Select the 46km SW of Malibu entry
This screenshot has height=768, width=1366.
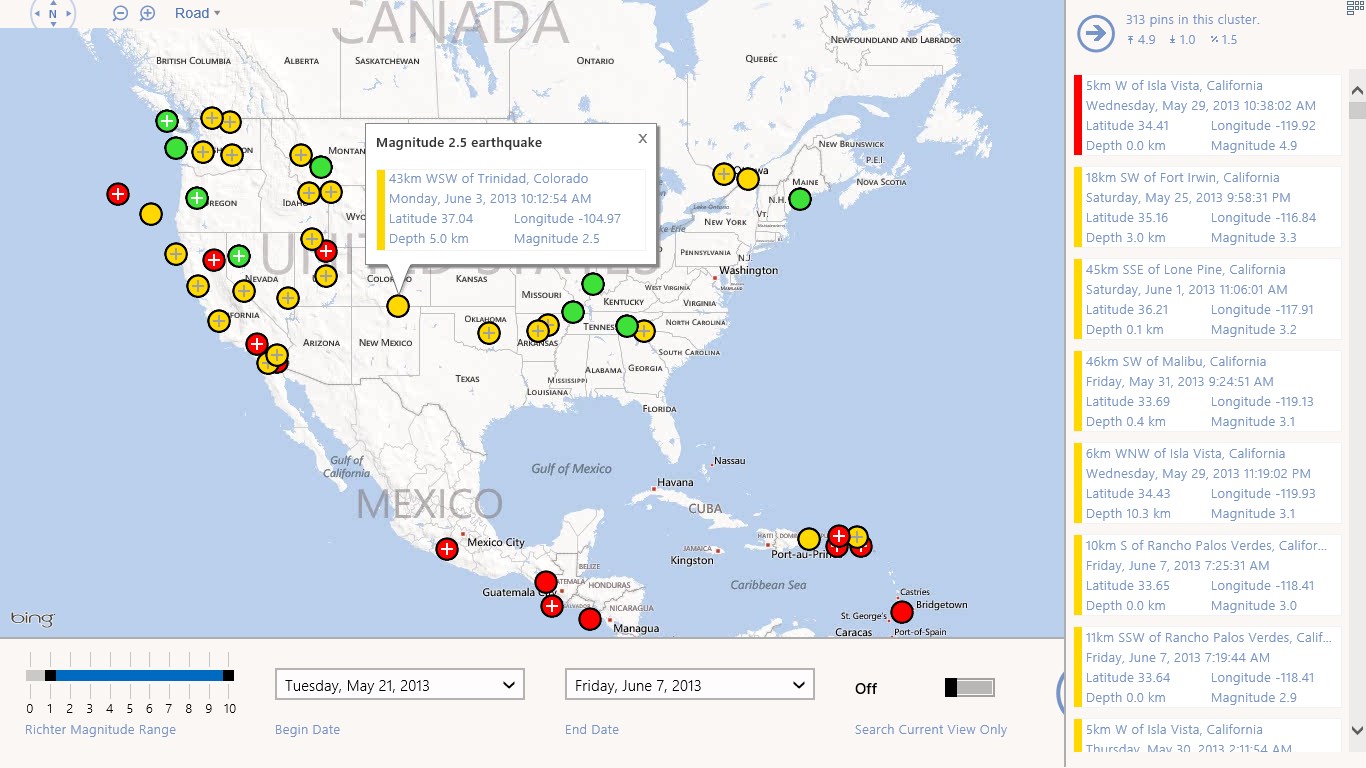[x=1205, y=390]
